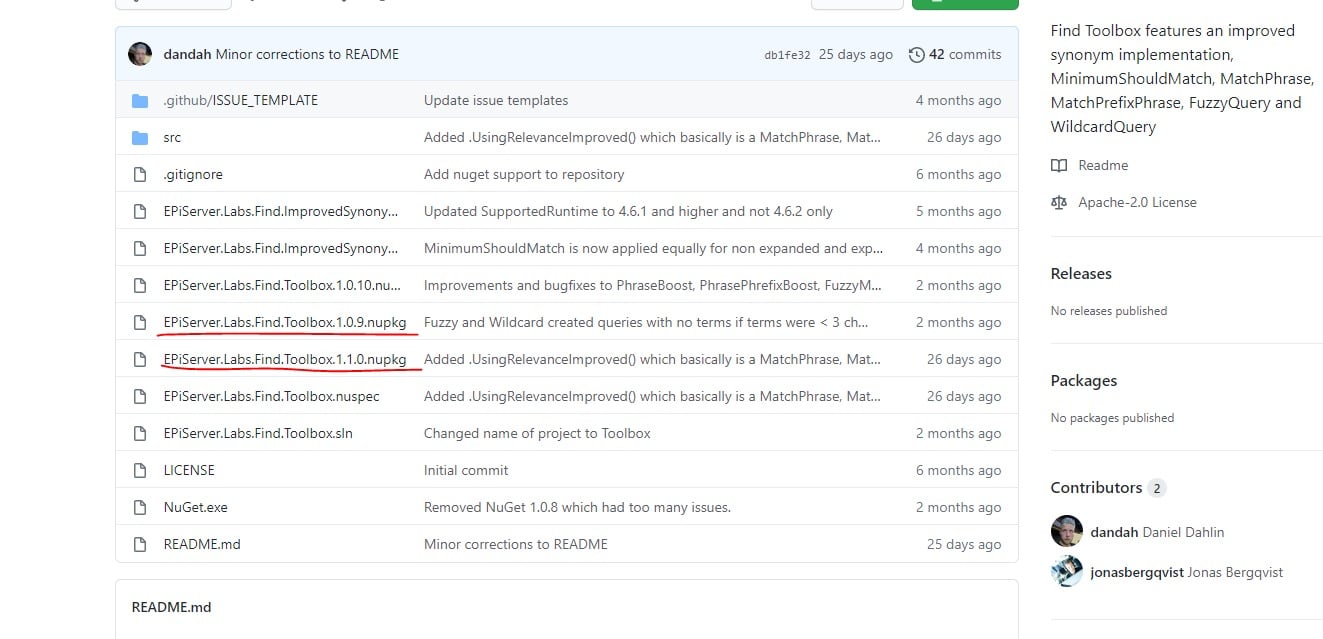Open commit 'Add nuget support to repository'
The height and width of the screenshot is (639, 1323).
pos(524,174)
